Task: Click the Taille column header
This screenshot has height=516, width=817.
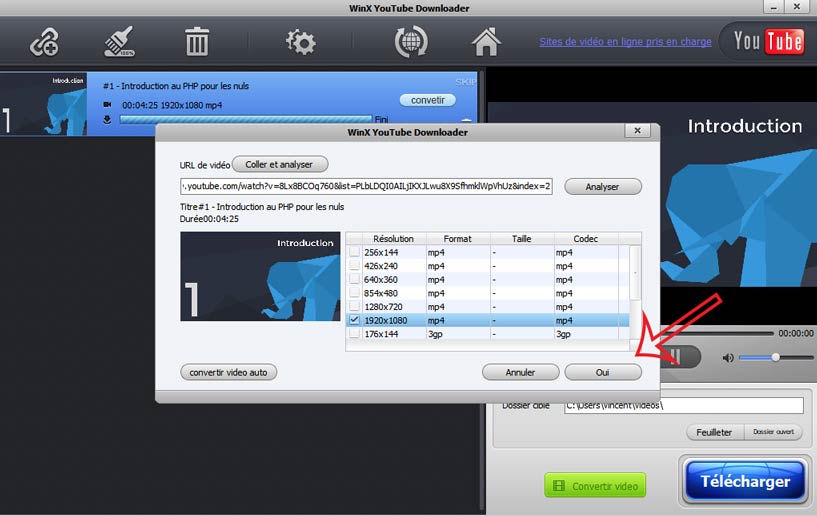Action: 522,239
